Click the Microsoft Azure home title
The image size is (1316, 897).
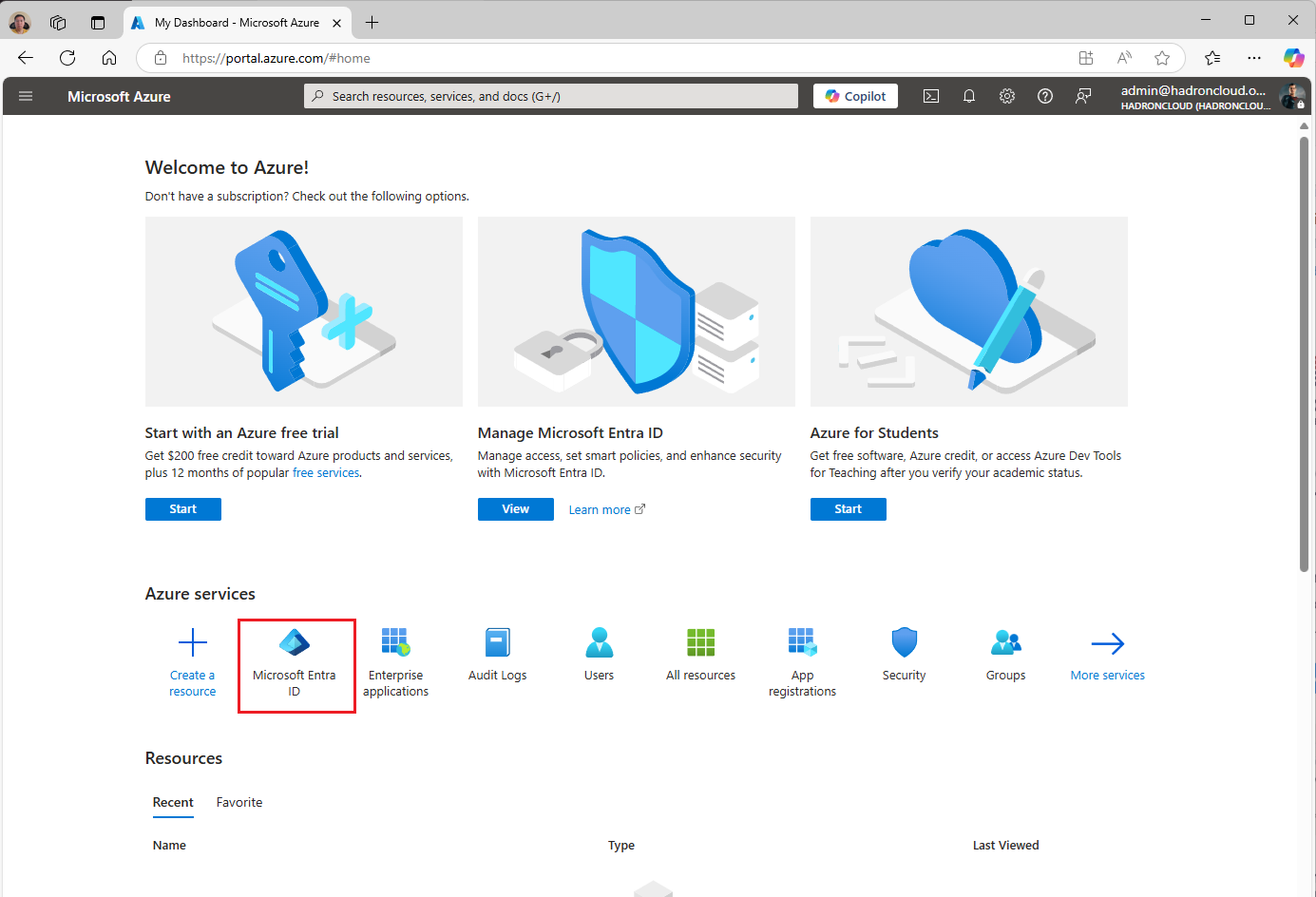[119, 97]
